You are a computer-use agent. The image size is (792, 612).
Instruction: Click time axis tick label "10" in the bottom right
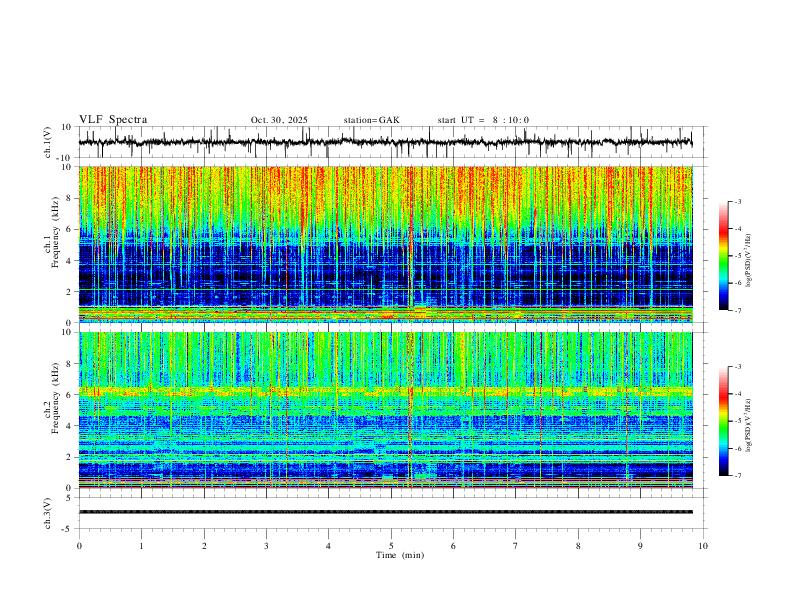tap(703, 546)
